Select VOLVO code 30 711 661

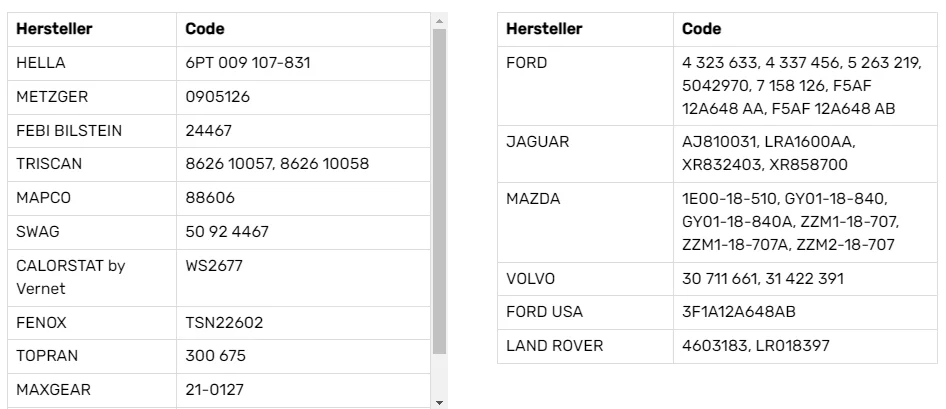pos(719,279)
